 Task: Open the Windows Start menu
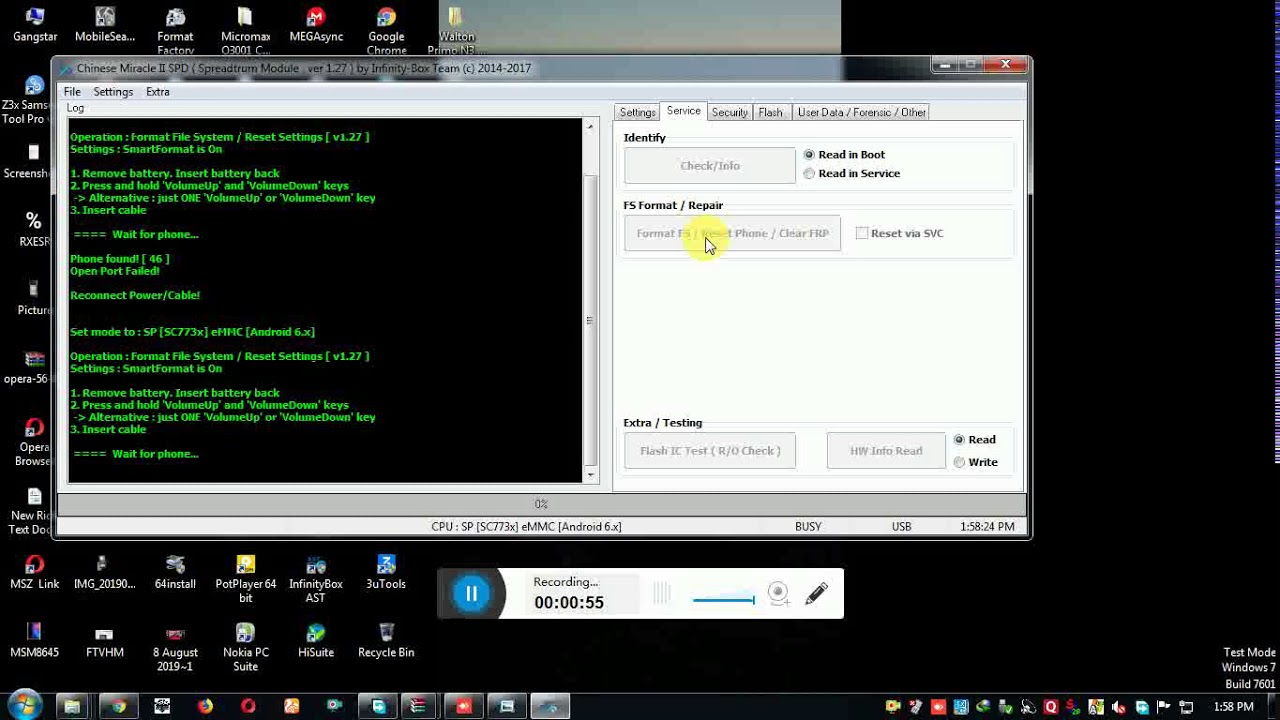point(24,706)
